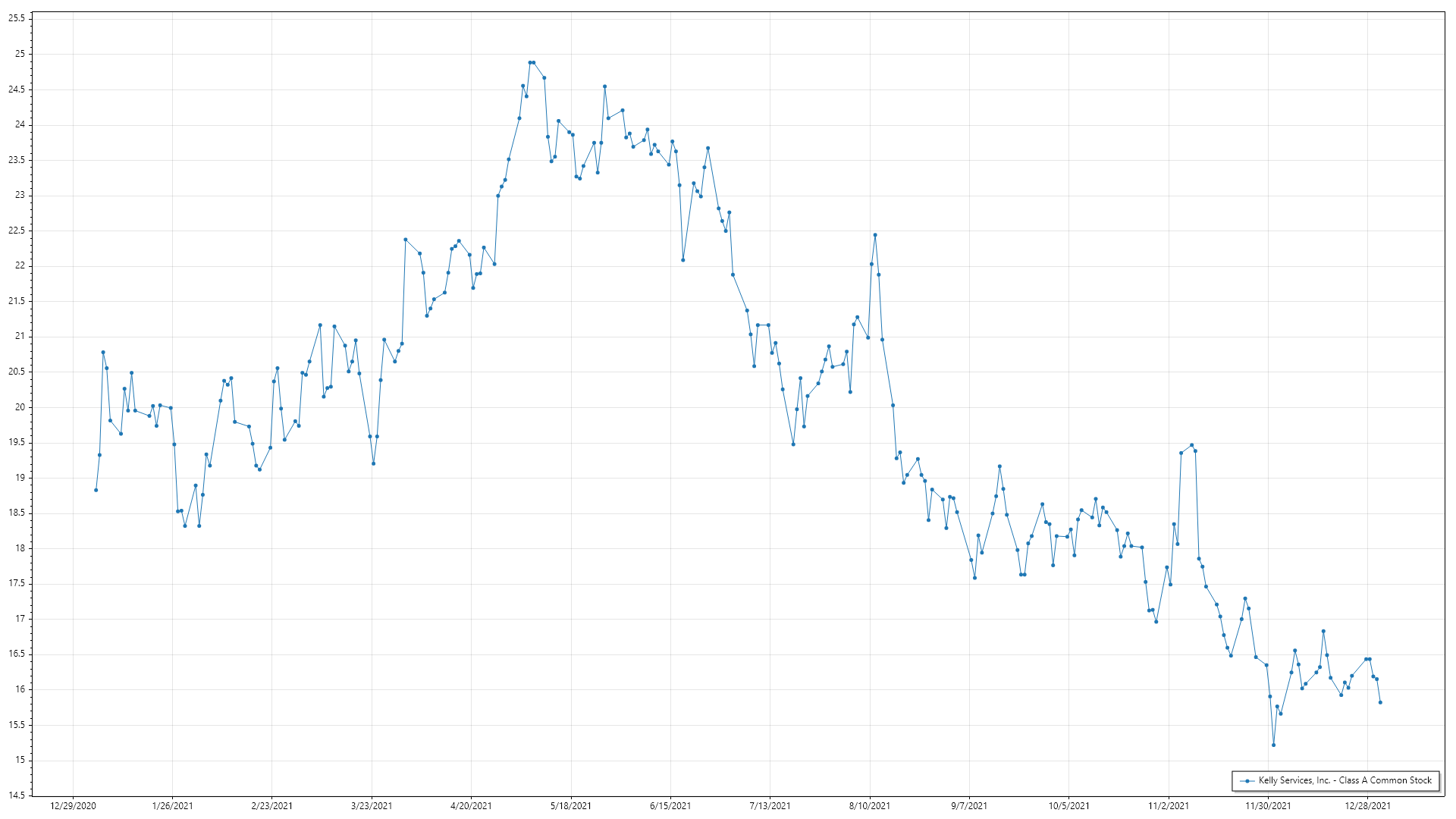Click the 12/28/2021 x-axis date label
The image size is (1456, 819).
coord(1367,806)
